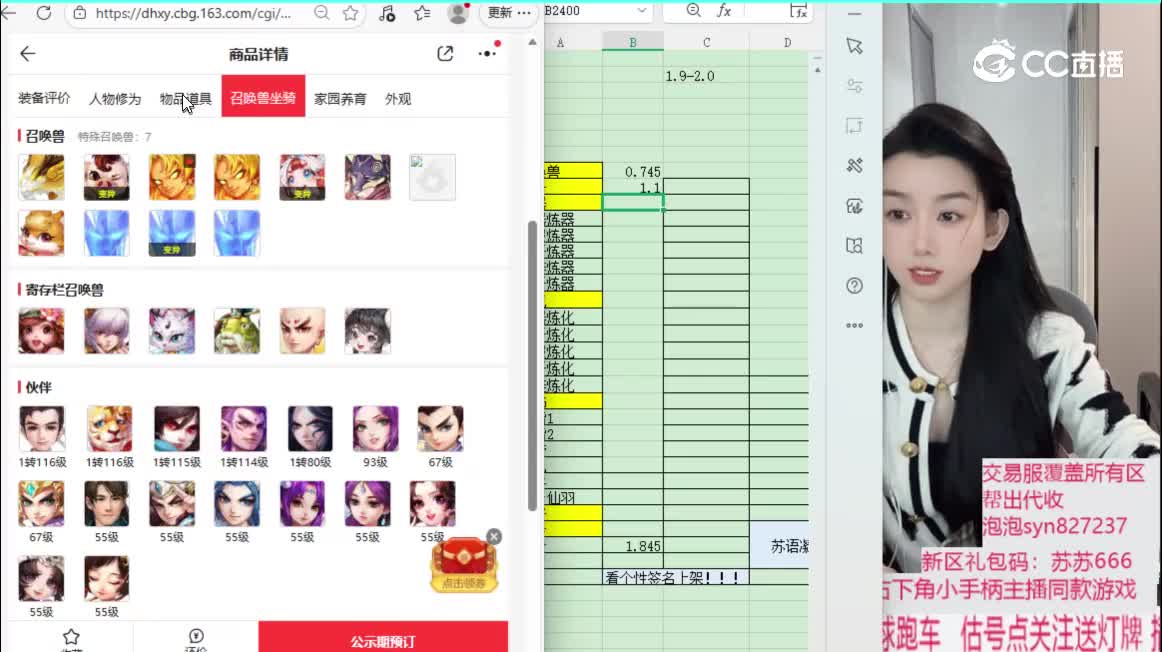
Task: Switch to the 装备评价 tab
Action: (44, 98)
